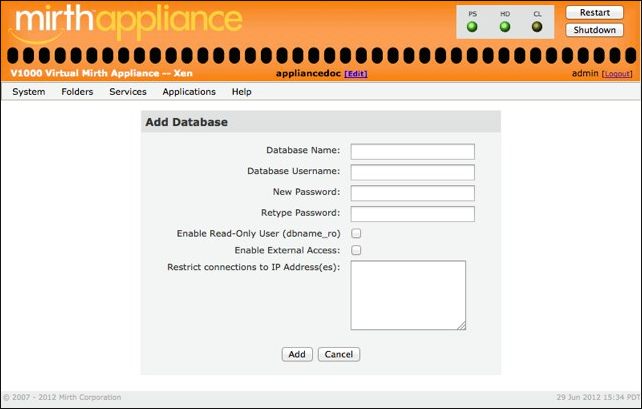This screenshot has width=642, height=409.
Task: Focus the Database Username field
Action: [413, 172]
